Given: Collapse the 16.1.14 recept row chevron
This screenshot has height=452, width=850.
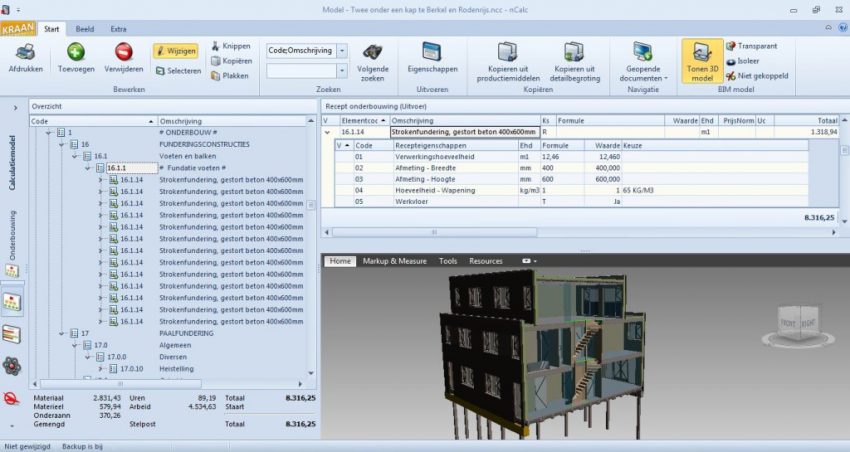Looking at the screenshot, I should 327,132.
